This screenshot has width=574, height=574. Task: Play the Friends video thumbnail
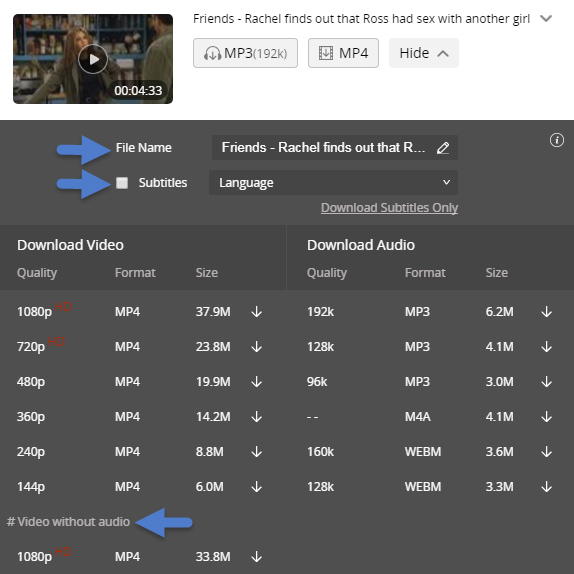[93, 59]
